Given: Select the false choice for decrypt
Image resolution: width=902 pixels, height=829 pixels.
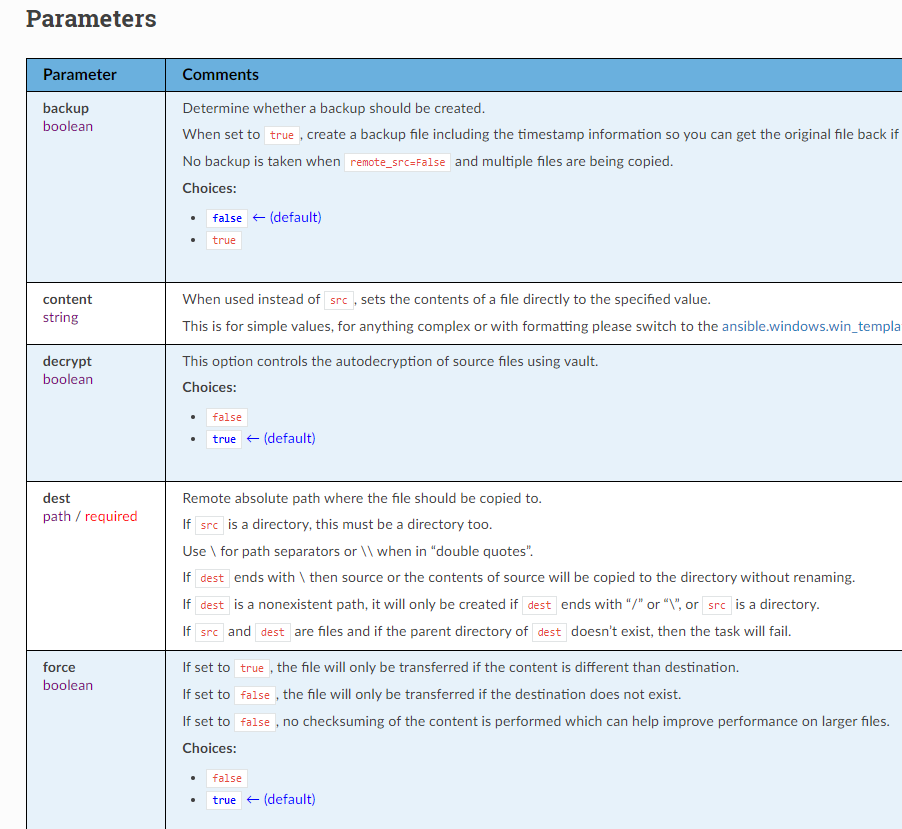Looking at the screenshot, I should (x=227, y=417).
